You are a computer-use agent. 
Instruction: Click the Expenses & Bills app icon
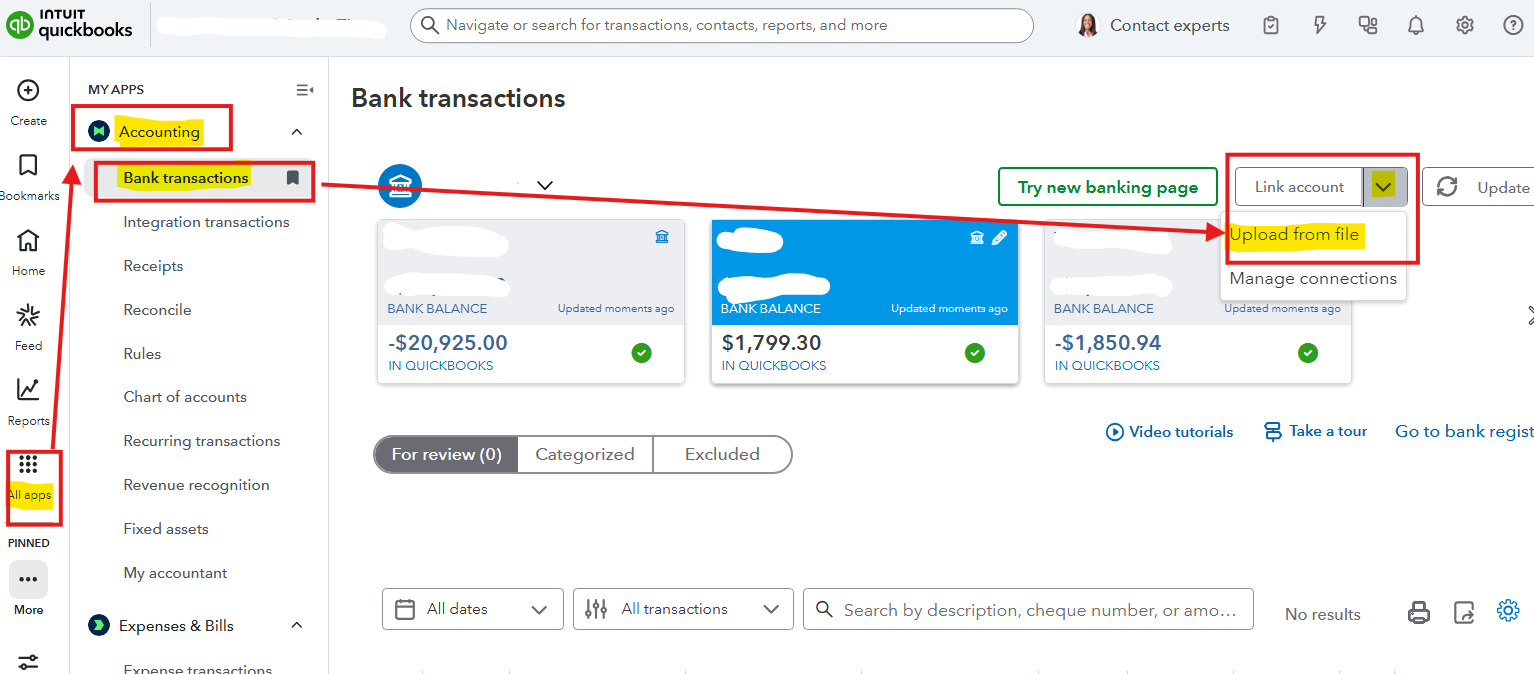pyautogui.click(x=99, y=626)
